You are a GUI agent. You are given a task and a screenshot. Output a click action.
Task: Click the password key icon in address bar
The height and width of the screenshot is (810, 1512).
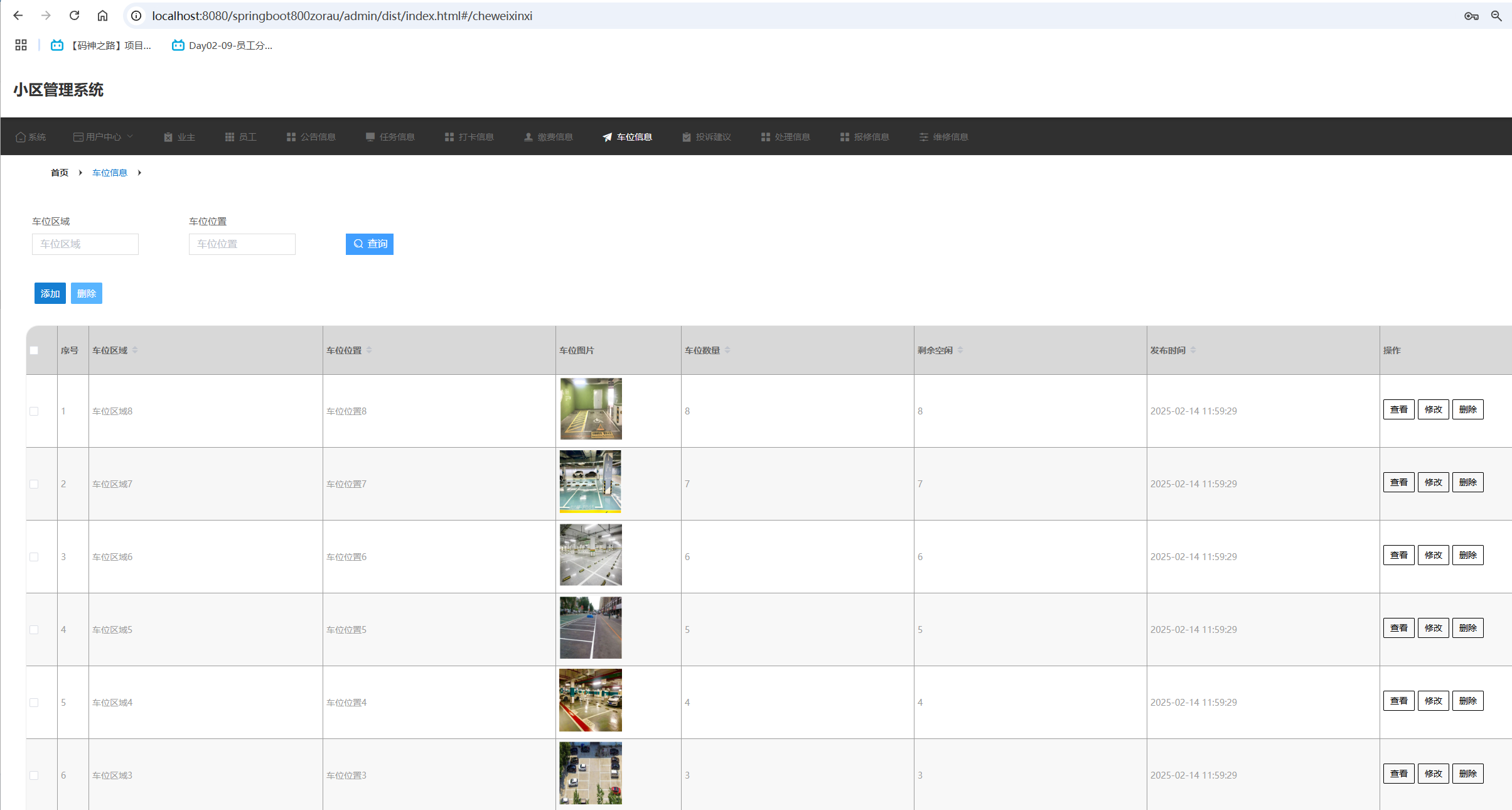[x=1471, y=16]
